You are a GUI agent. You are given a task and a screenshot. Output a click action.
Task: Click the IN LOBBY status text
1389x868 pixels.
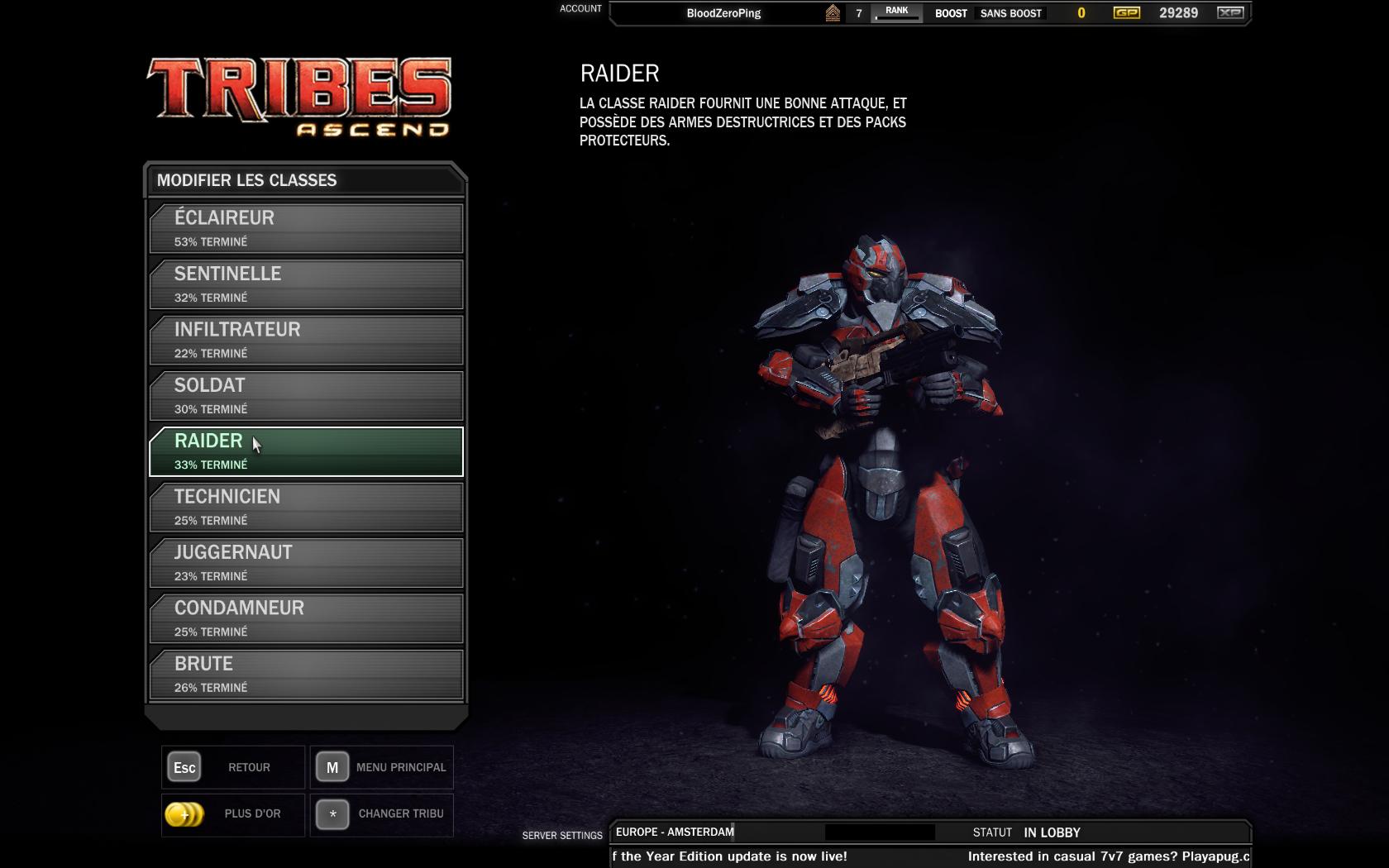click(1052, 832)
